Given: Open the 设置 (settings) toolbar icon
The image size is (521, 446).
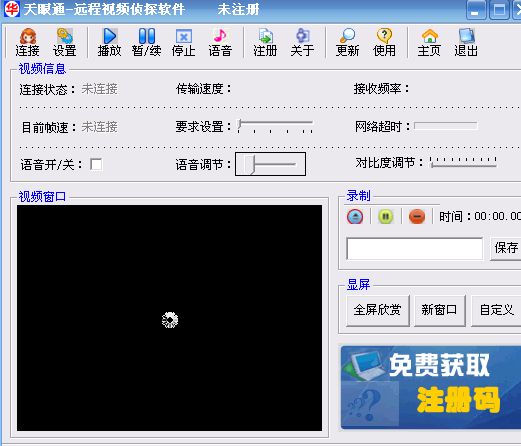Looking at the screenshot, I should click(64, 42).
